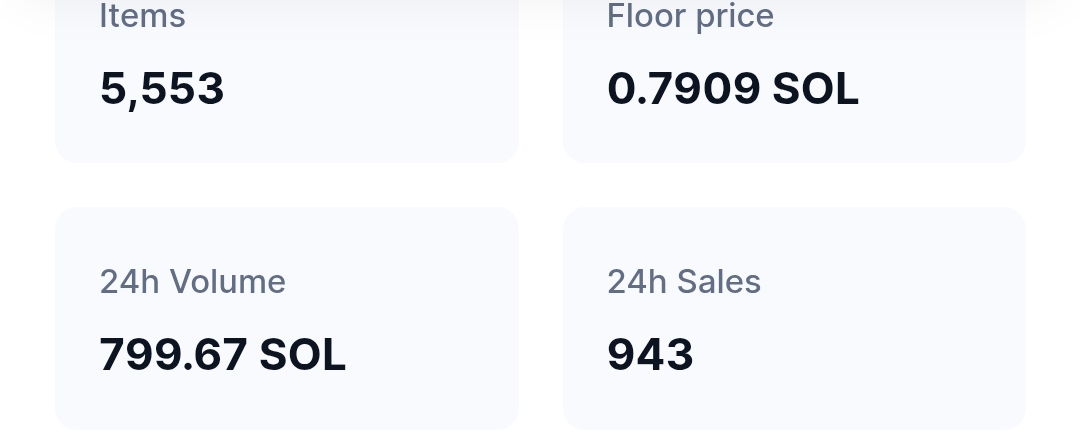The height and width of the screenshot is (444, 1080).
Task: Click the SOL unit after 799.67
Action: tap(302, 355)
